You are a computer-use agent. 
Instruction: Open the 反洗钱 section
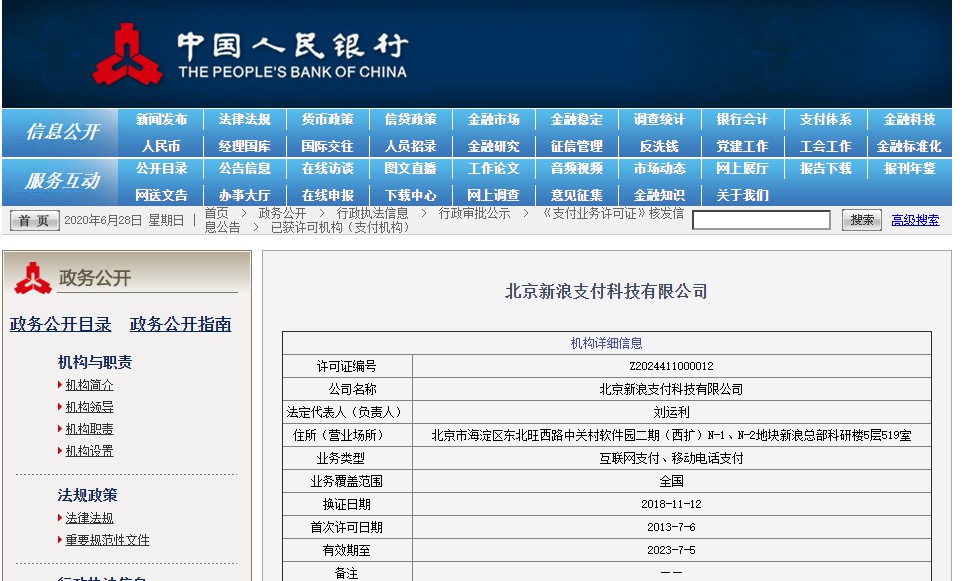tap(659, 146)
